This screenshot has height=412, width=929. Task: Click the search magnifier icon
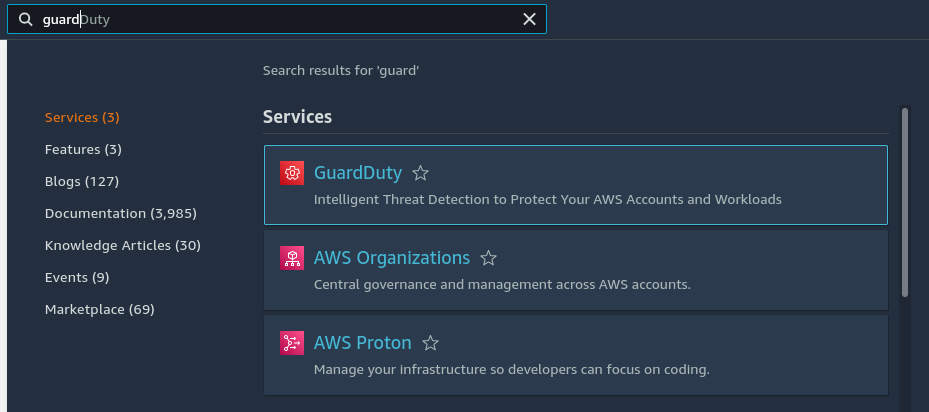pyautogui.click(x=25, y=20)
